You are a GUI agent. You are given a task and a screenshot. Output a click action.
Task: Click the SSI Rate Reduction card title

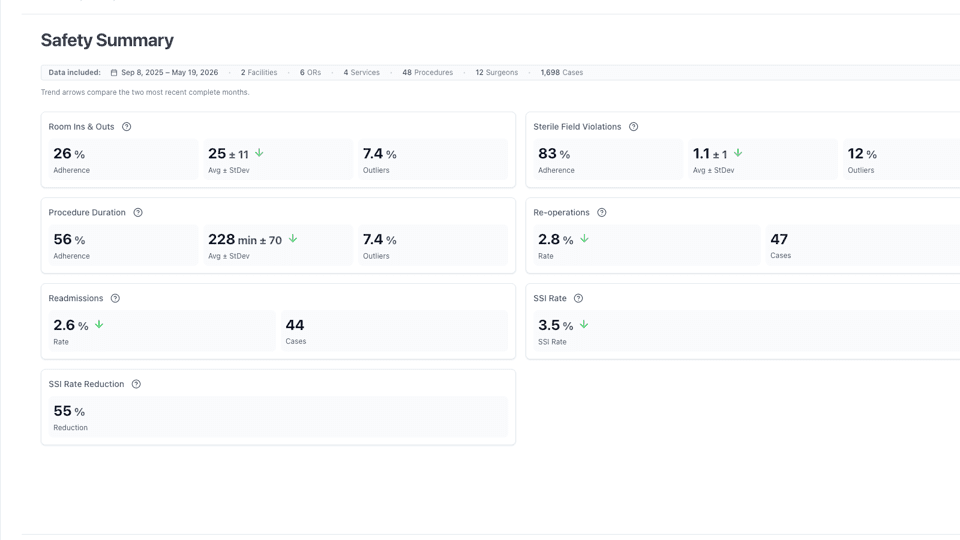tap(86, 384)
